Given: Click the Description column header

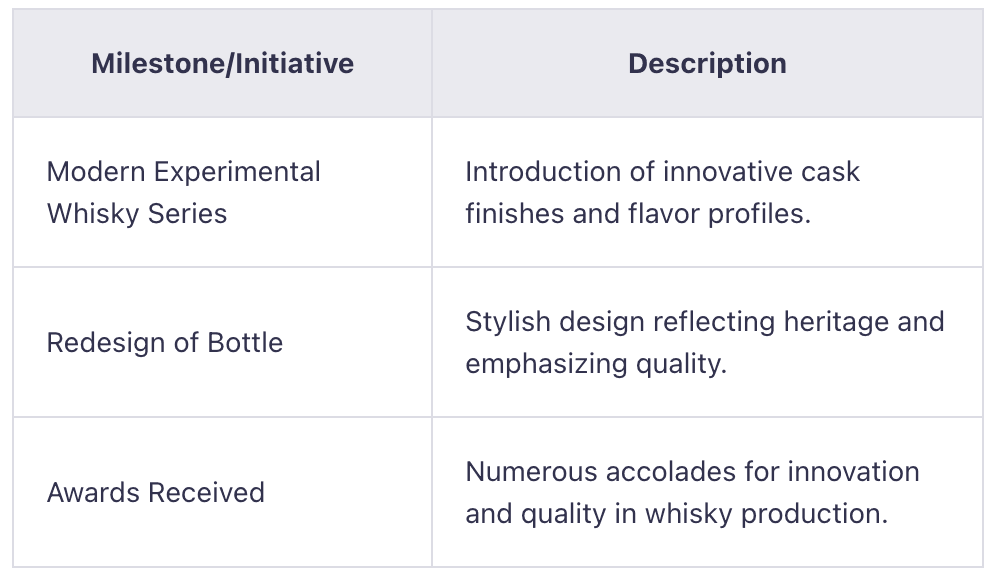Looking at the screenshot, I should [707, 64].
